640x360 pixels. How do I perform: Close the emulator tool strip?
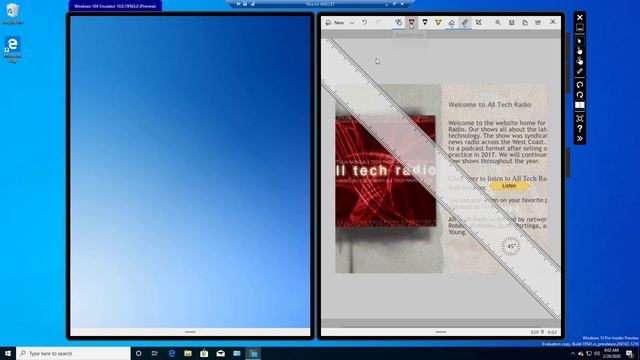[x=580, y=18]
